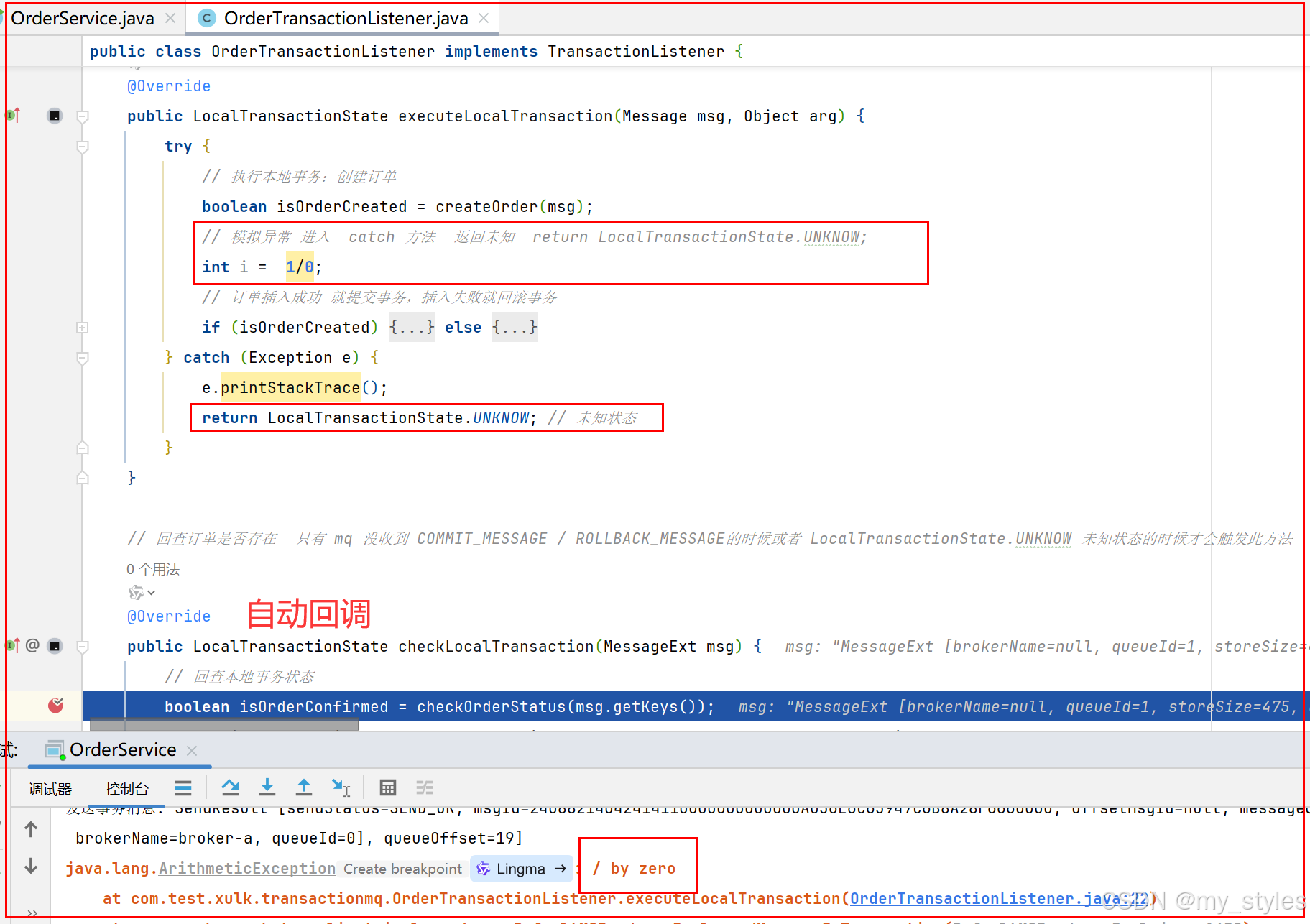The height and width of the screenshot is (924, 1310).
Task: Collapse the try block fold marker
Action: (83, 147)
